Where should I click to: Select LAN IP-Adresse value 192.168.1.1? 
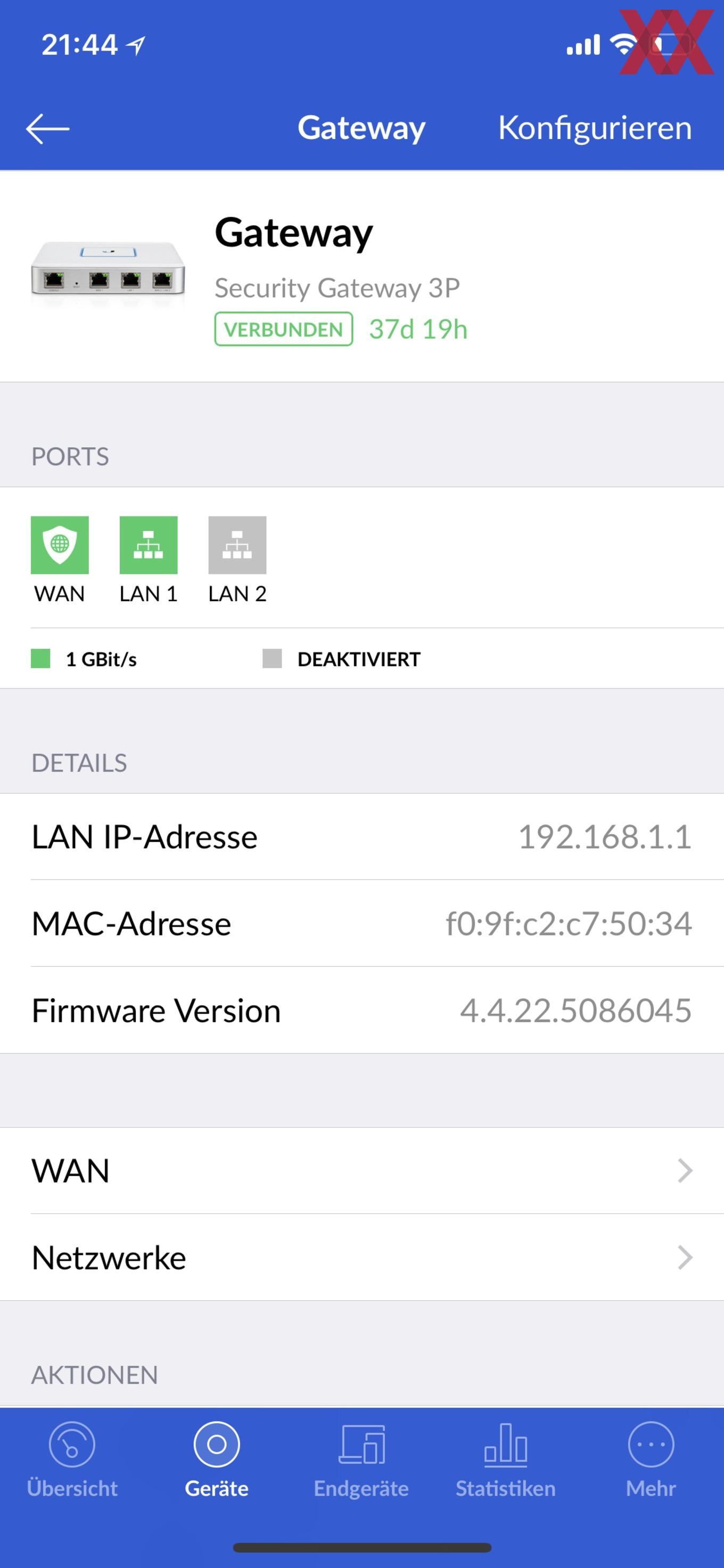pos(605,837)
